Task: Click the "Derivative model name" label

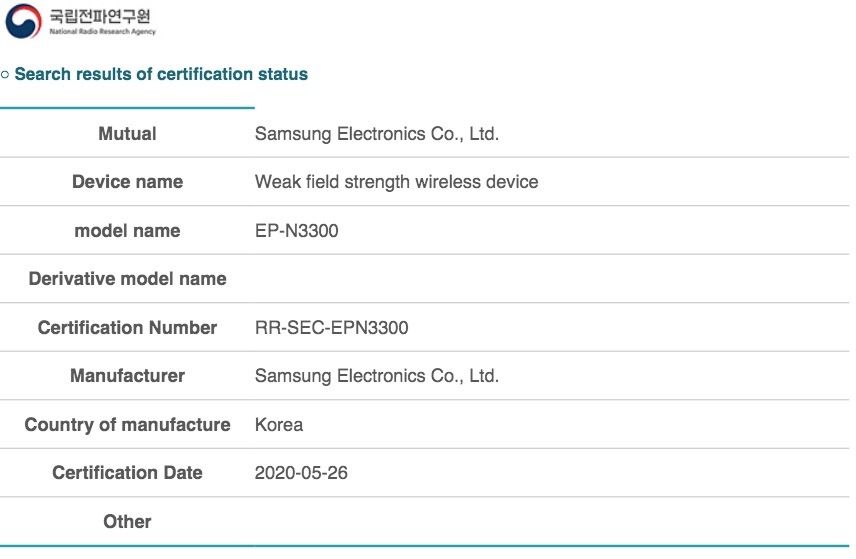Action: [x=127, y=279]
